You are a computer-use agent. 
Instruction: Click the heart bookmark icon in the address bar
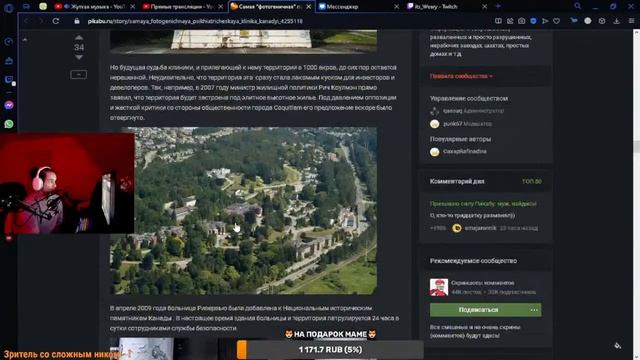[556, 21]
